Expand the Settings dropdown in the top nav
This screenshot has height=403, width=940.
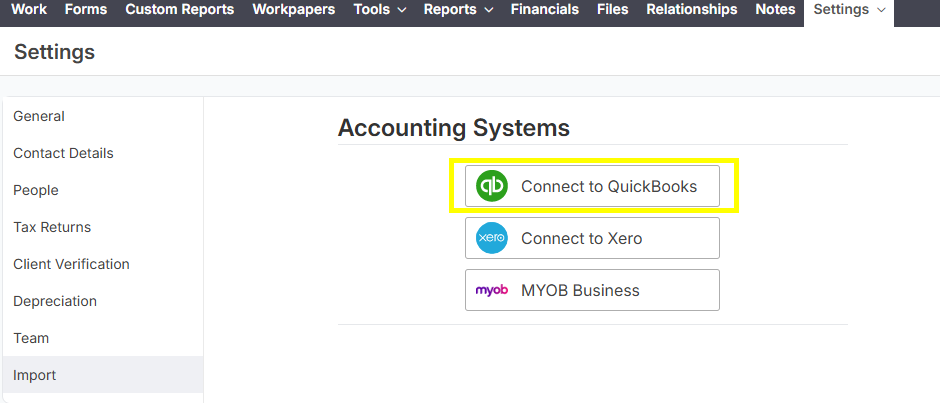click(849, 10)
